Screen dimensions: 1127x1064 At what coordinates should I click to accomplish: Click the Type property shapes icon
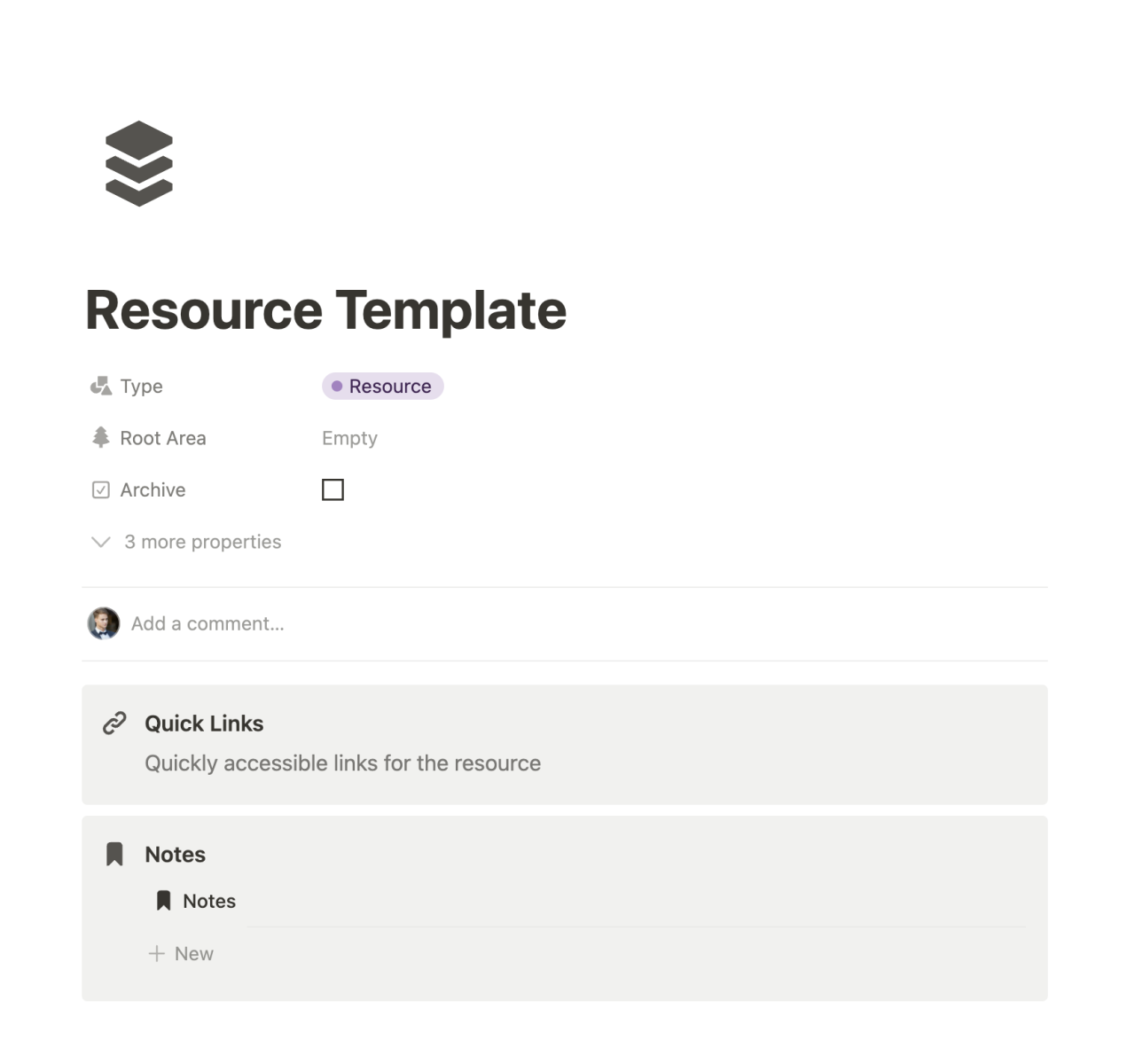(101, 387)
